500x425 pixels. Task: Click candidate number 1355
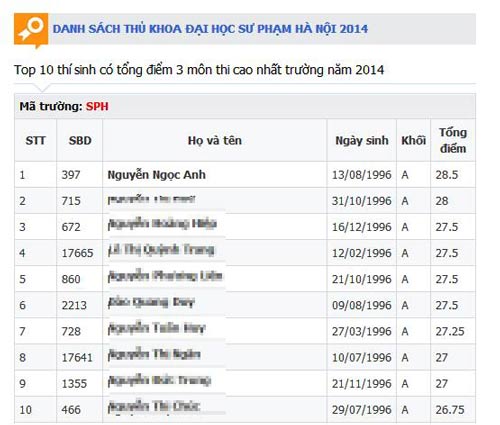point(74,383)
